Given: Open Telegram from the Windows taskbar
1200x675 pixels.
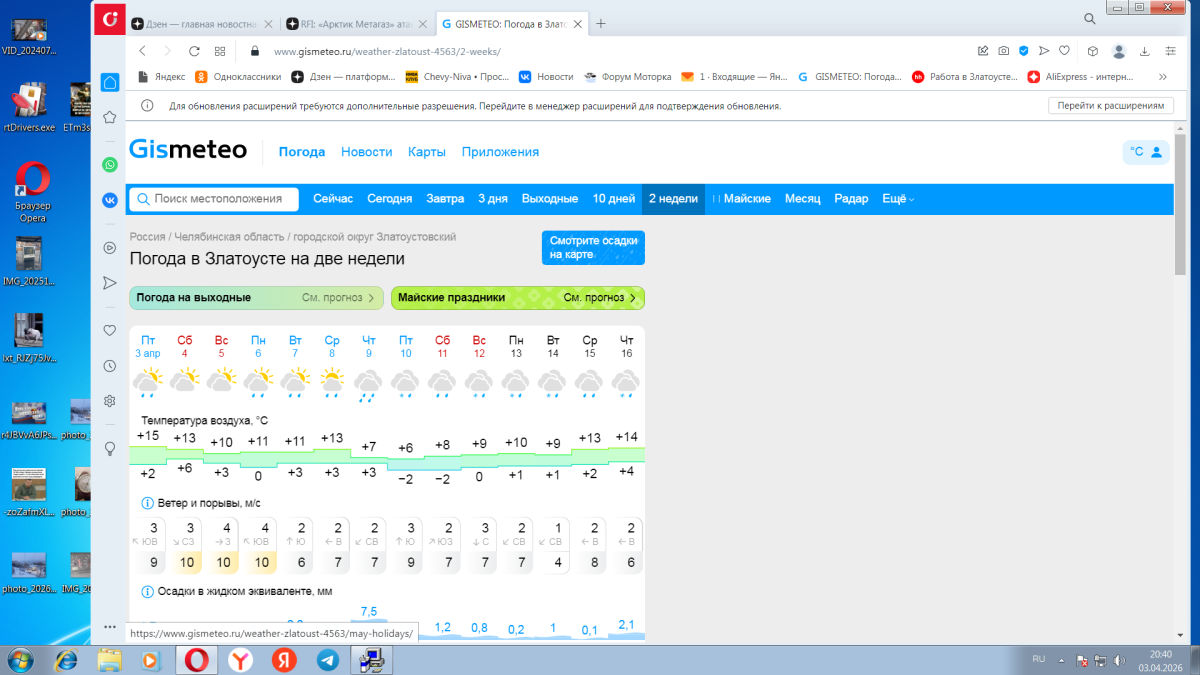Looking at the screenshot, I should click(327, 660).
